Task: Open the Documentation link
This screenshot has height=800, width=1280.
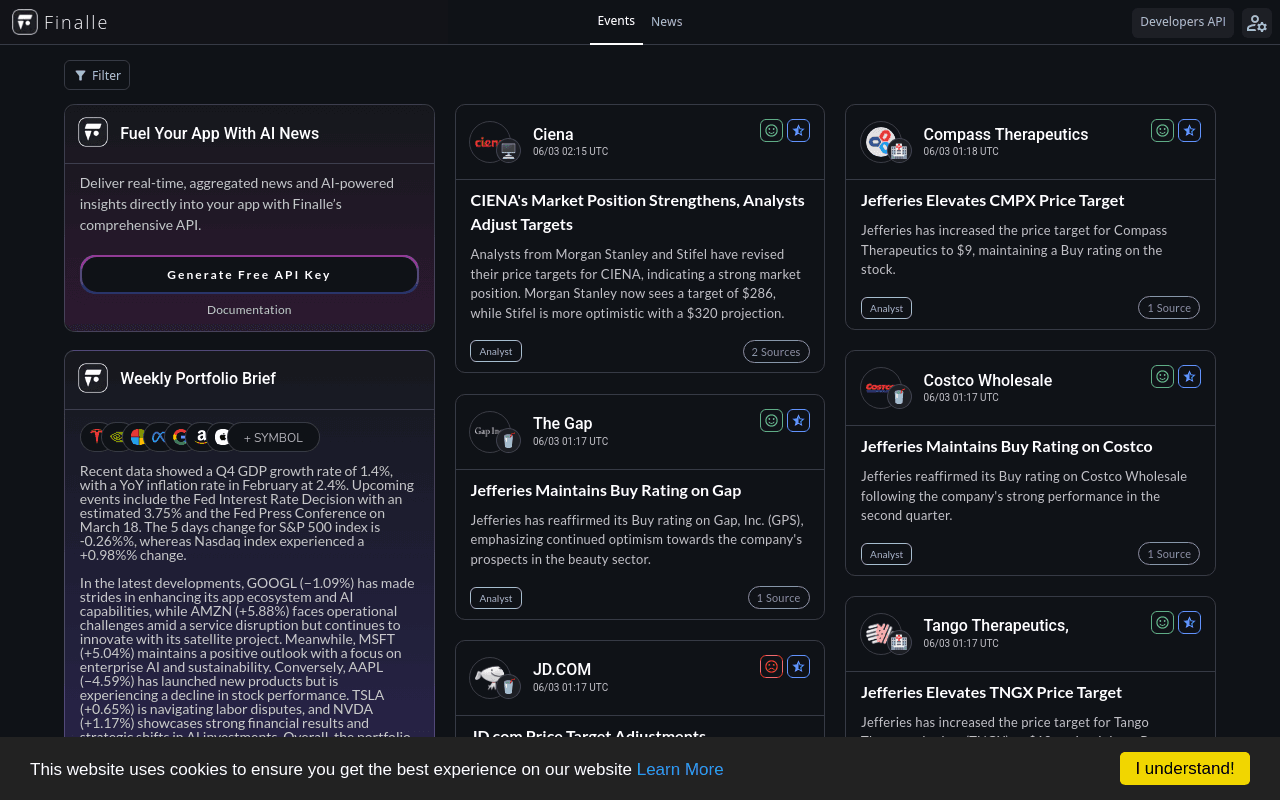Action: (x=249, y=310)
